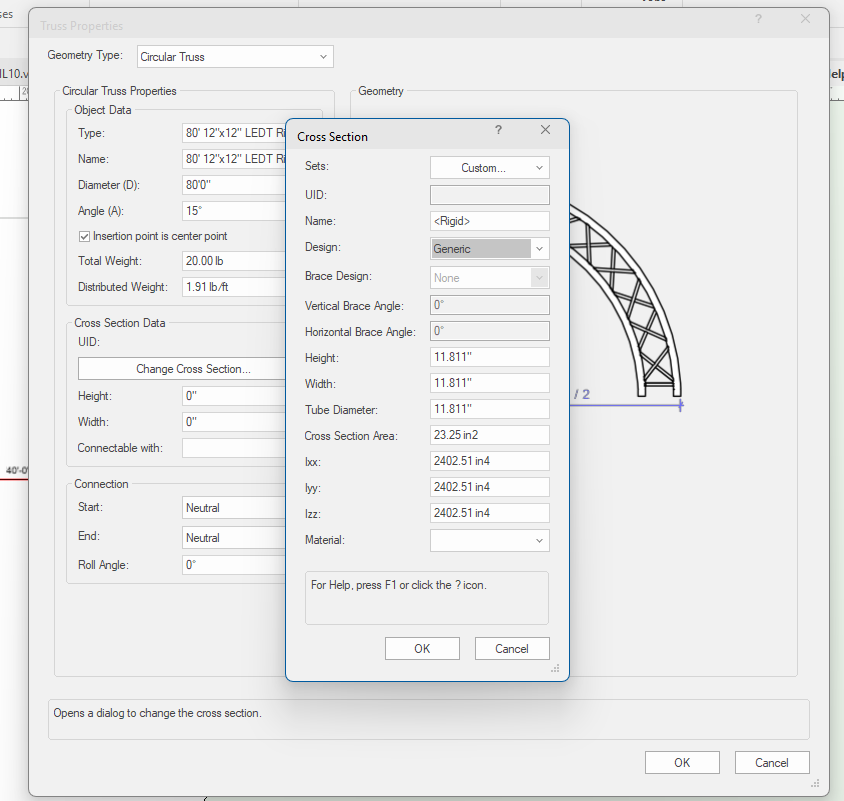Close the Cross Section dialog with X

(545, 130)
